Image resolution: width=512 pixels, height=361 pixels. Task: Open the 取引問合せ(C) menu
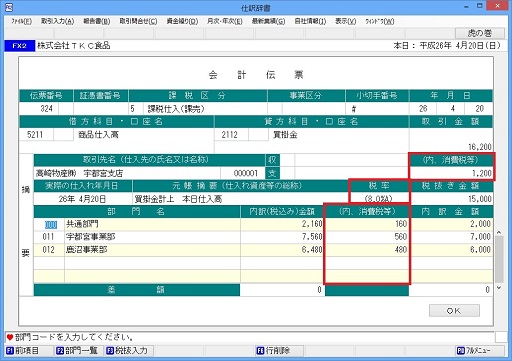click(138, 21)
